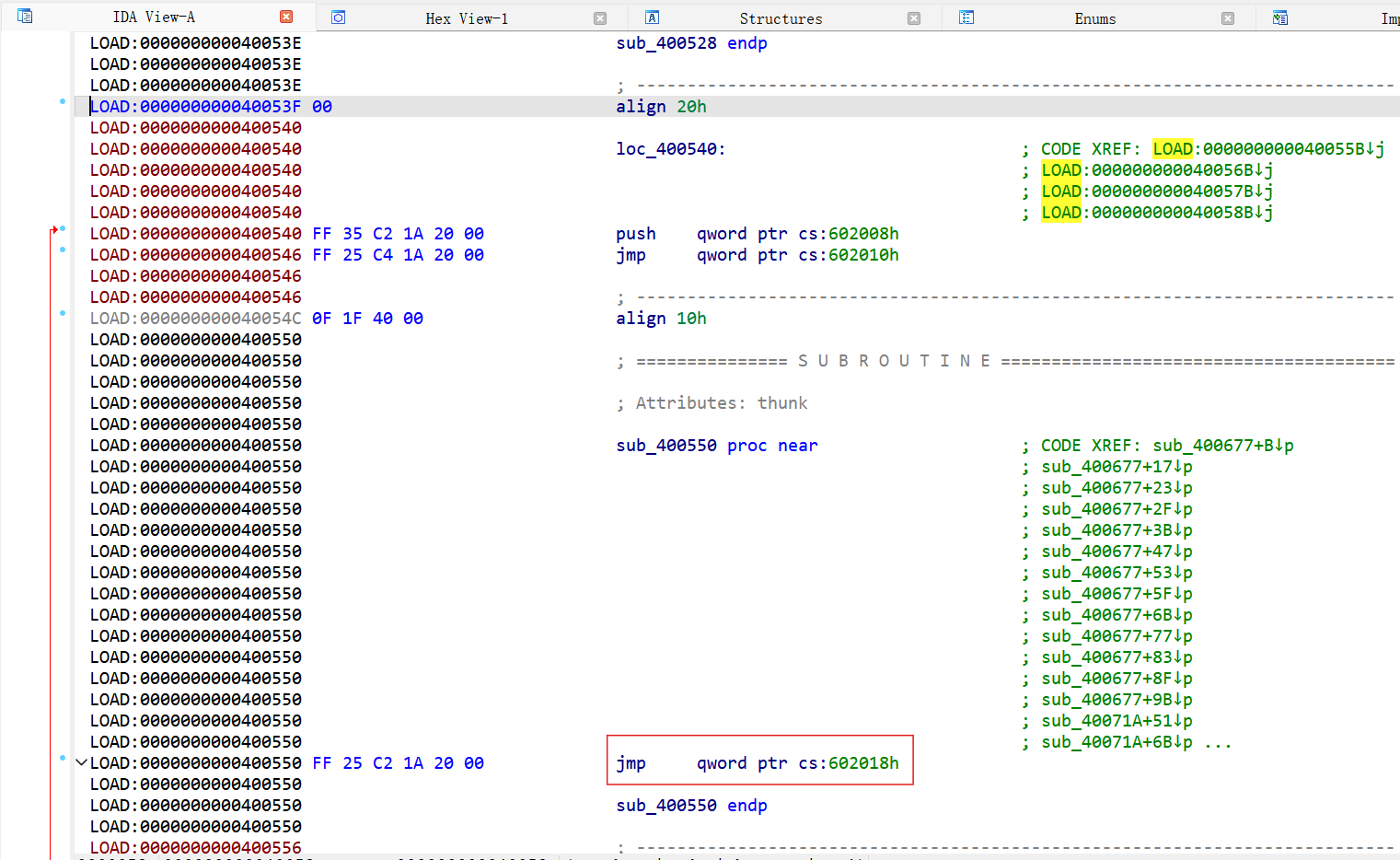Click the Hex View-1 tab icon
1400x860 pixels.
point(339,17)
